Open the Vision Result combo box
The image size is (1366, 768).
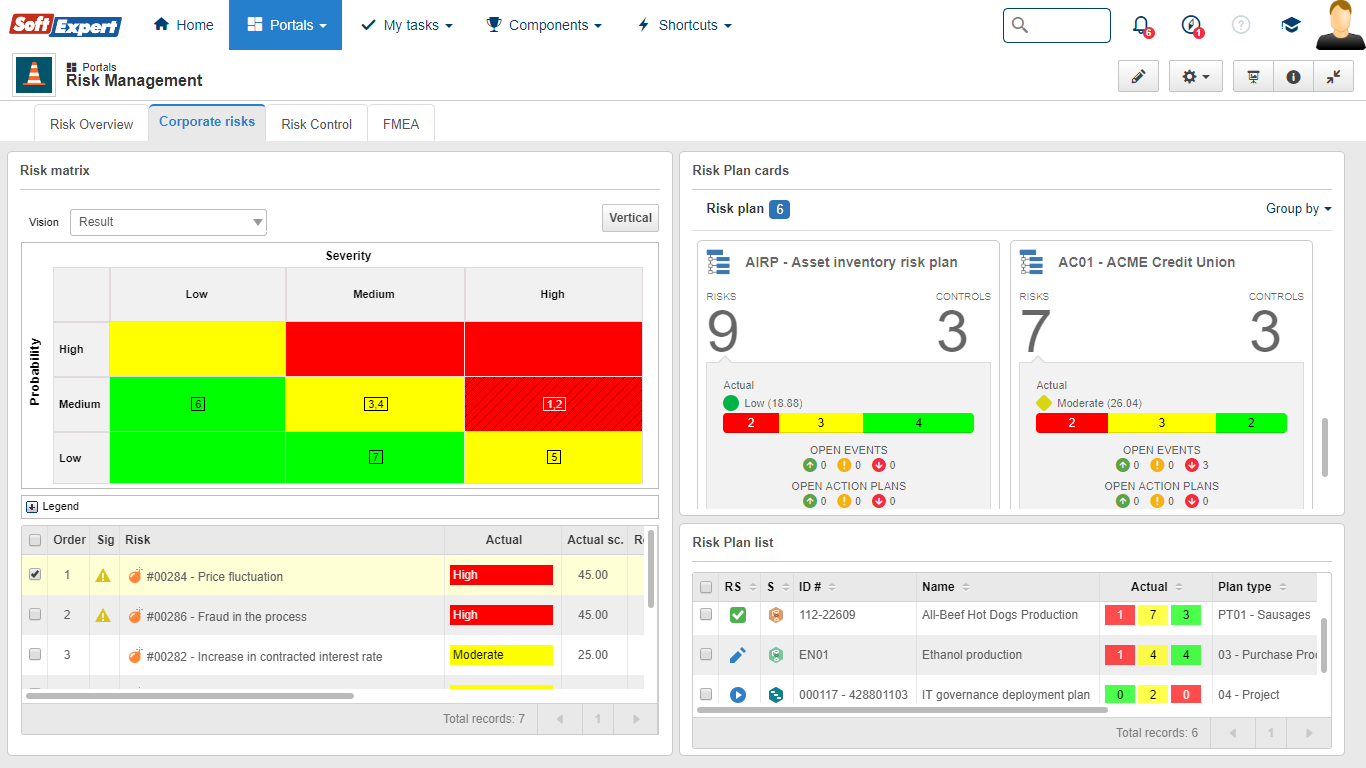tap(168, 222)
